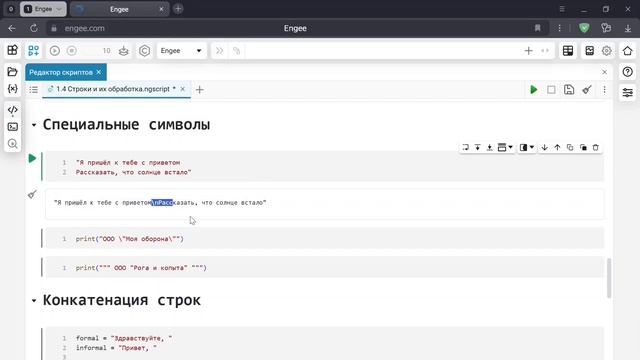Viewport: 640px width, 360px height.
Task: Open the table view icon
Action: pyautogui.click(x=568, y=51)
